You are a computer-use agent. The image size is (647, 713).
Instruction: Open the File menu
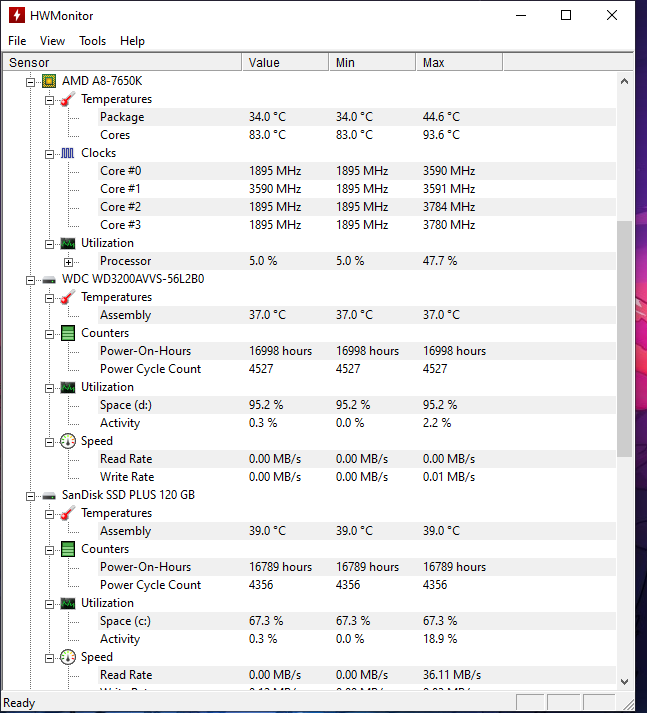[17, 41]
